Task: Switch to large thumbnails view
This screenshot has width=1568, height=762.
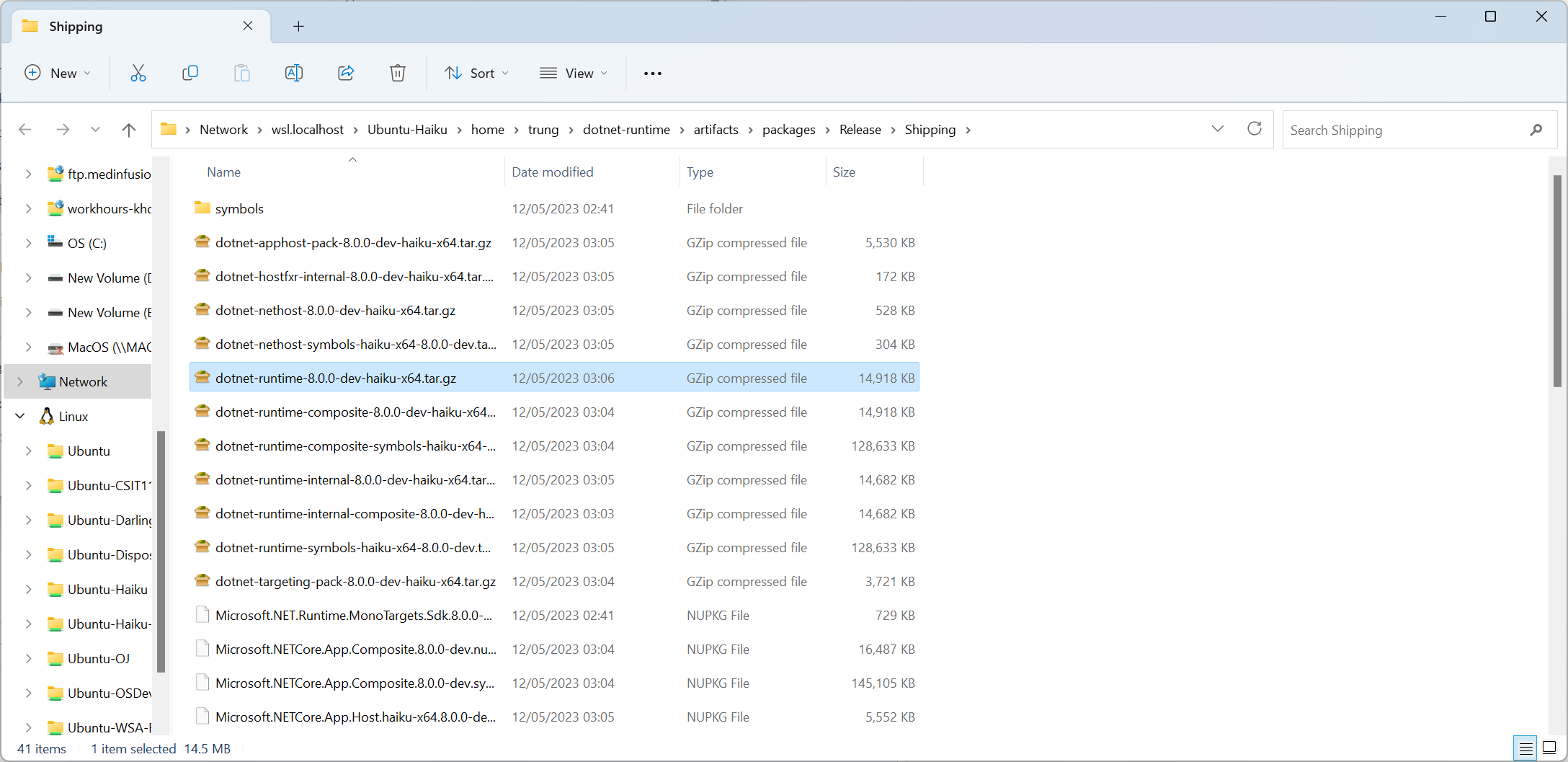Action: [x=1549, y=748]
